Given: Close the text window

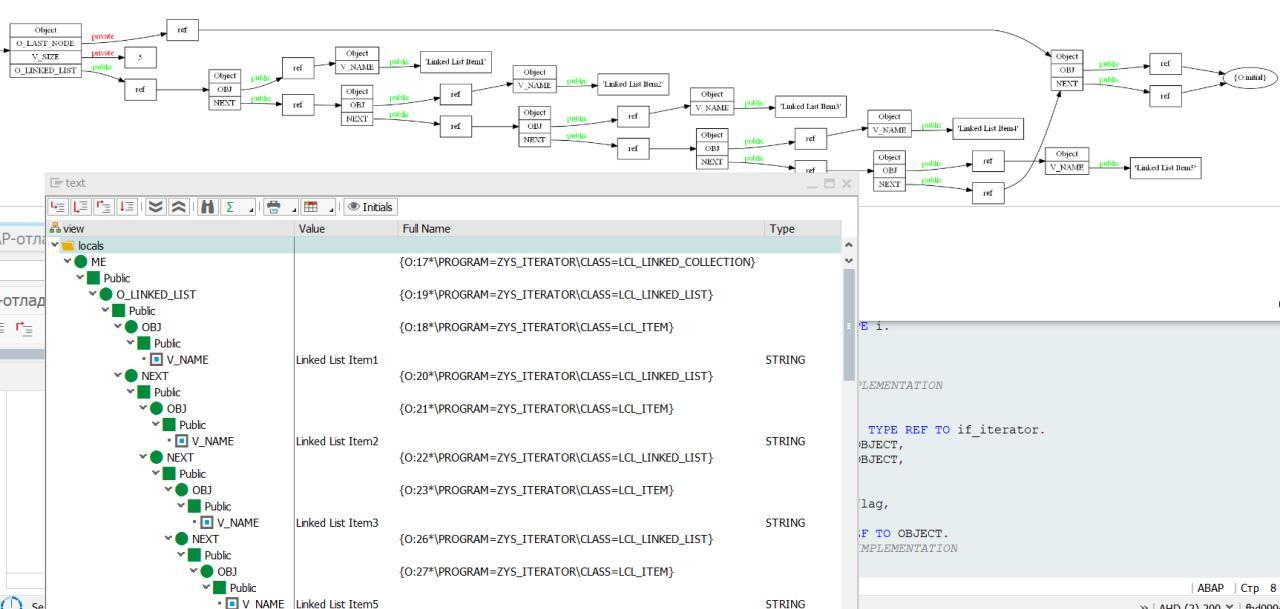Looking at the screenshot, I should pyautogui.click(x=846, y=184).
